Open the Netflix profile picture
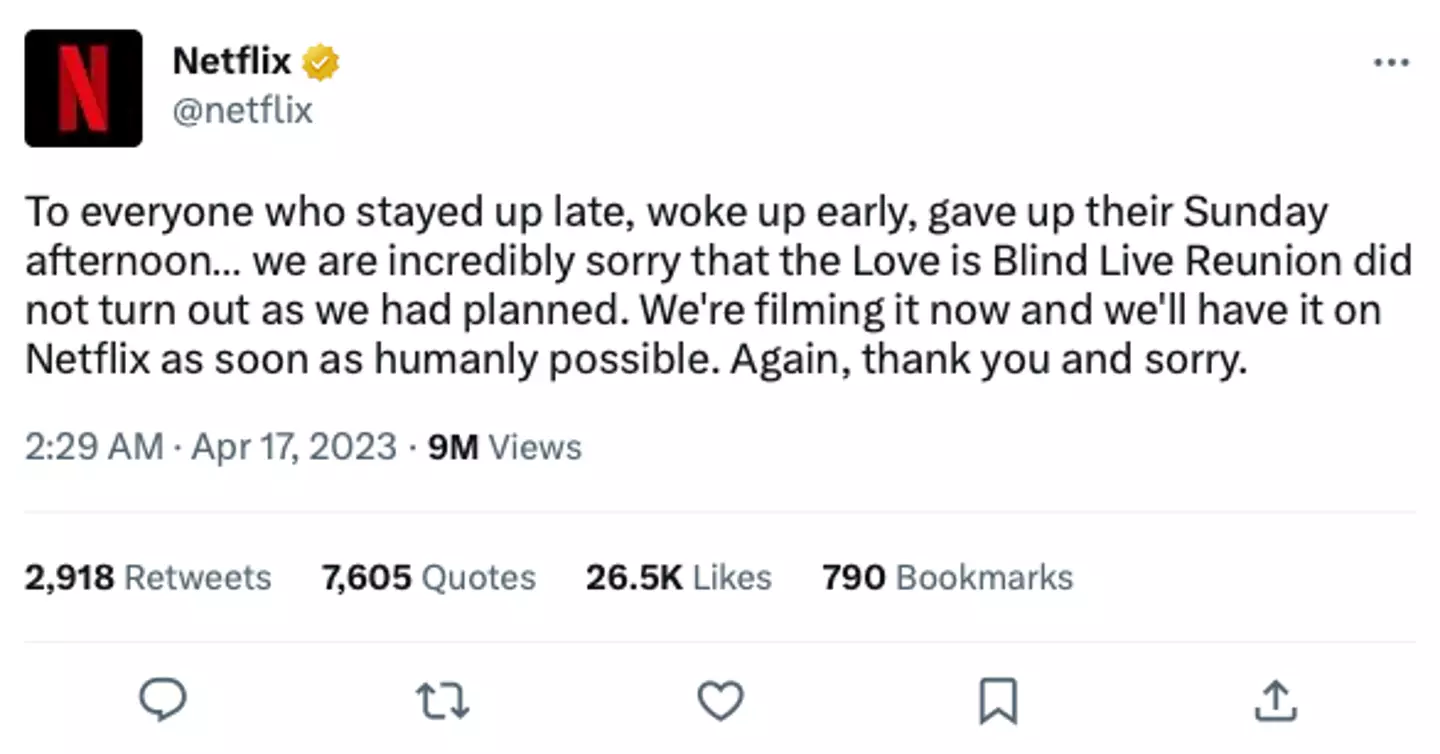The image size is (1440, 754). [x=83, y=88]
